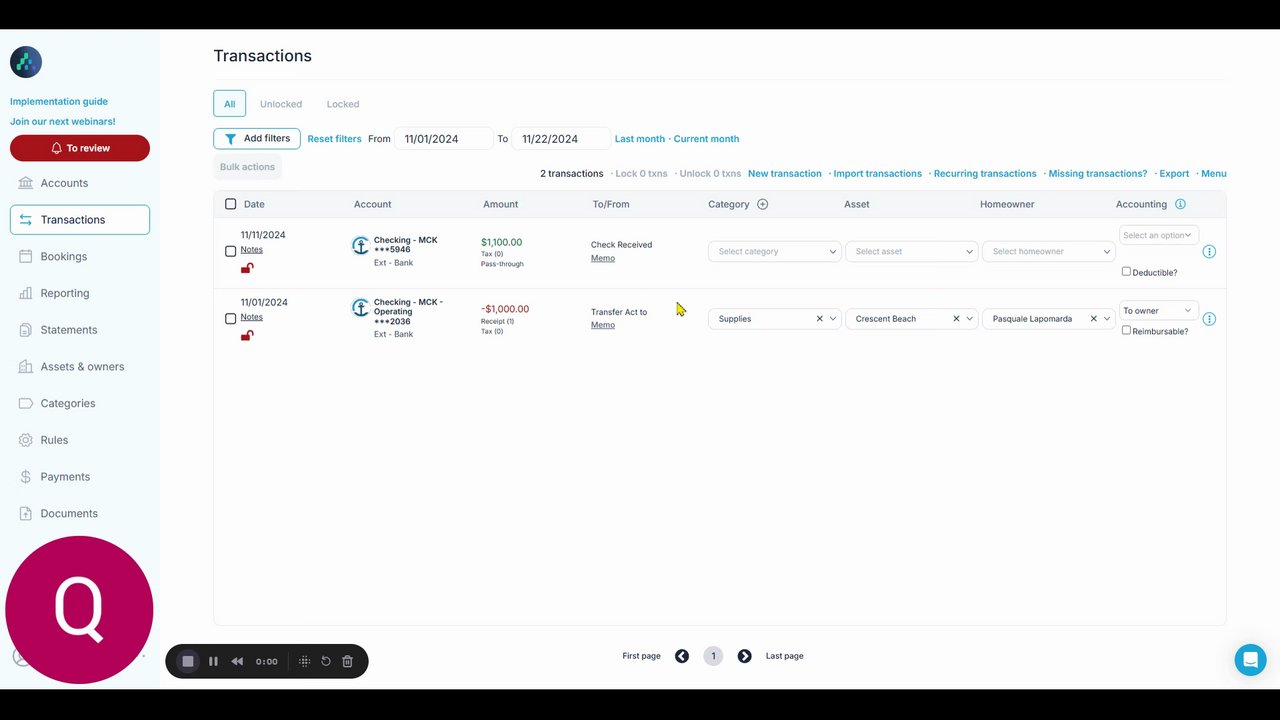Check the Deductible? checkbox
The width and height of the screenshot is (1280, 720).
tap(1126, 272)
